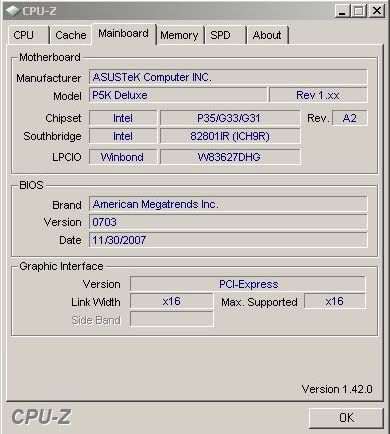Select the Model field P5K Deluxe

[178, 95]
